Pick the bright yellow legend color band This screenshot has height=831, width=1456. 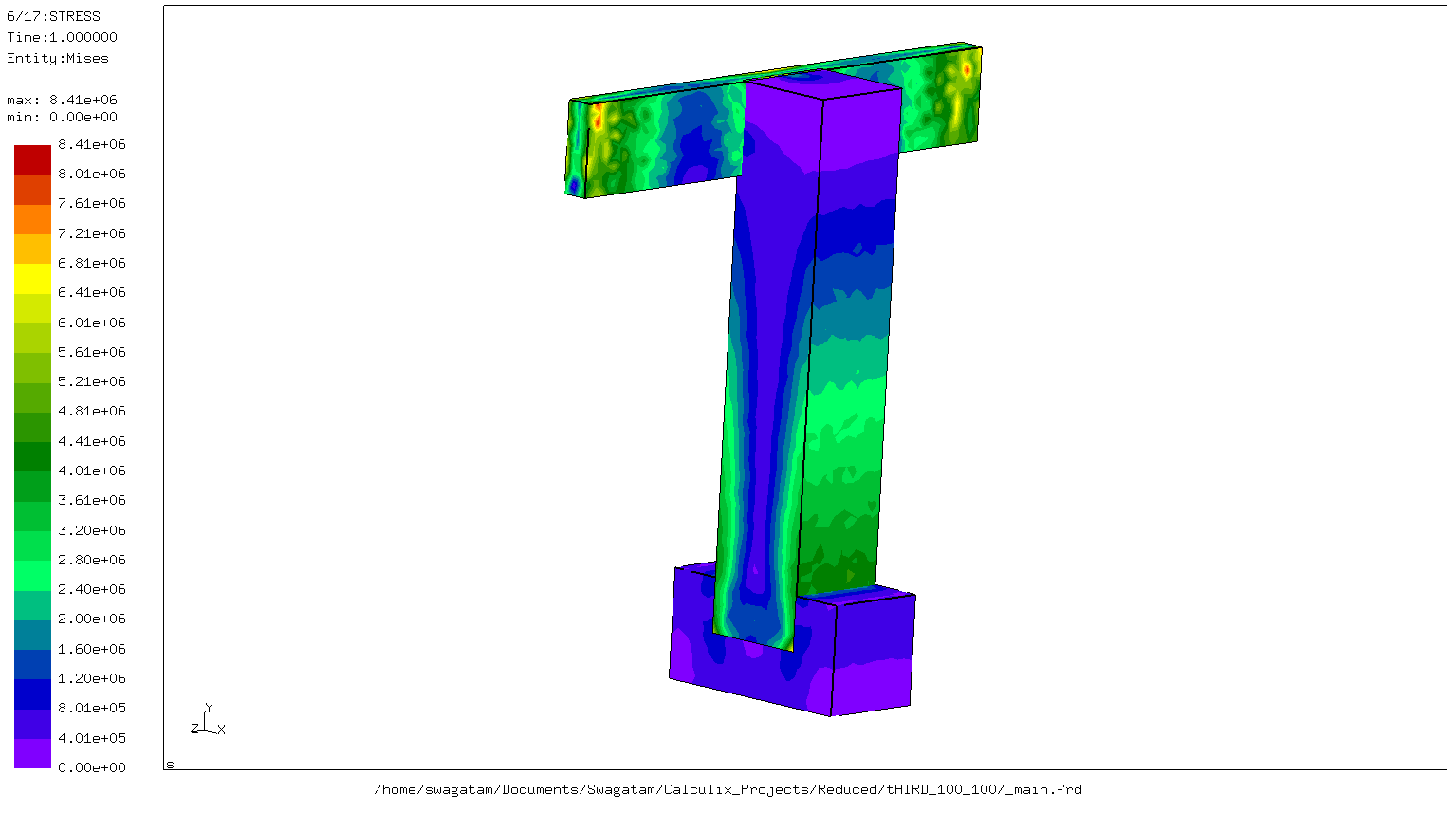pyautogui.click(x=32, y=279)
